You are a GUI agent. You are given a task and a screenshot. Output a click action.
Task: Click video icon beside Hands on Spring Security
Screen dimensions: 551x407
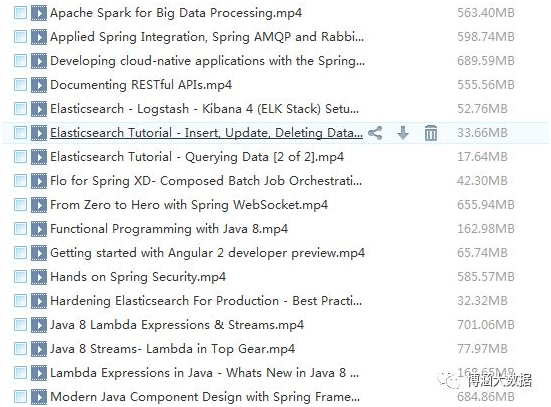tap(39, 277)
